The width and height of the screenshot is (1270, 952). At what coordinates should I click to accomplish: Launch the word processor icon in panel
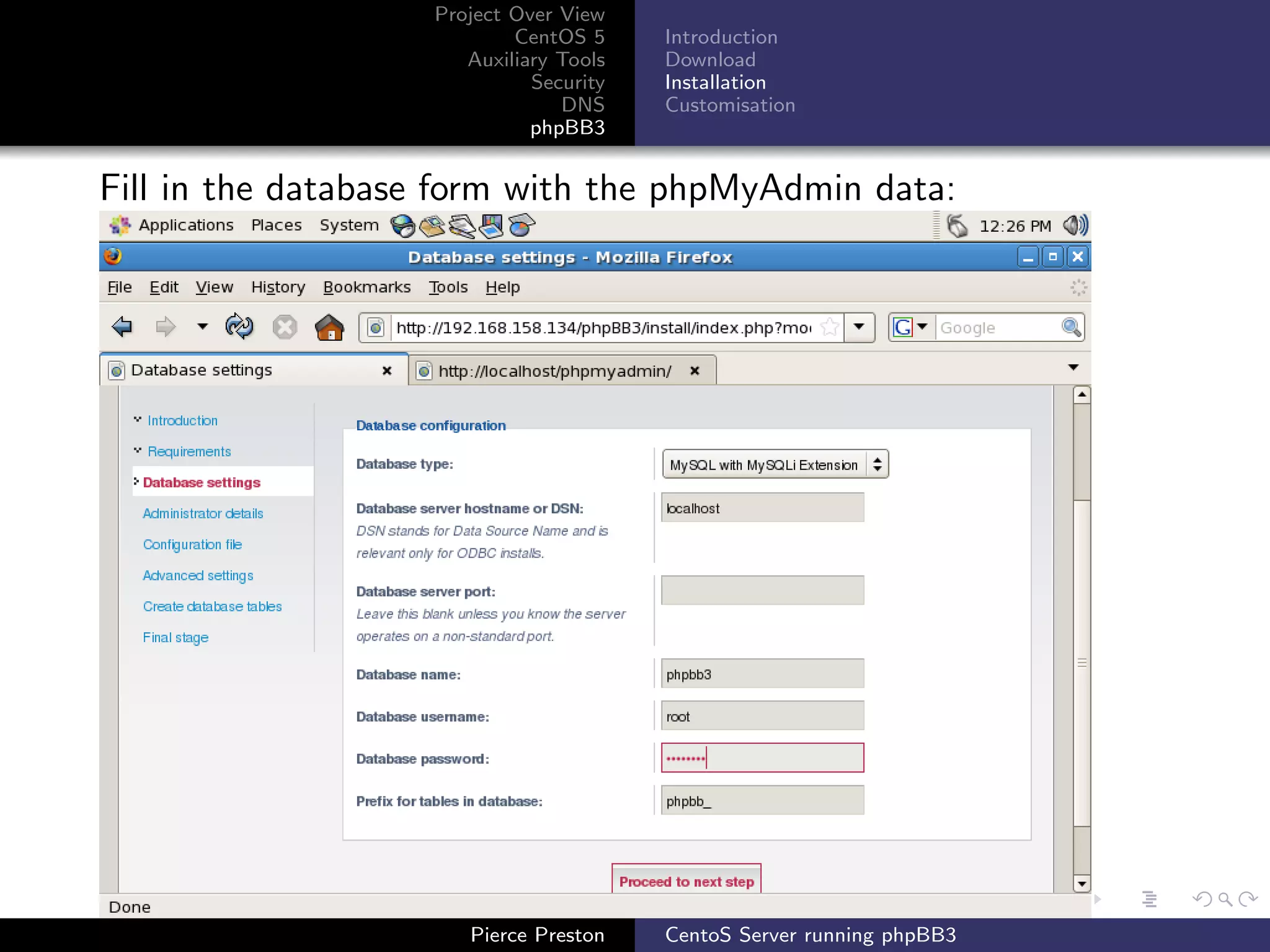(462, 226)
